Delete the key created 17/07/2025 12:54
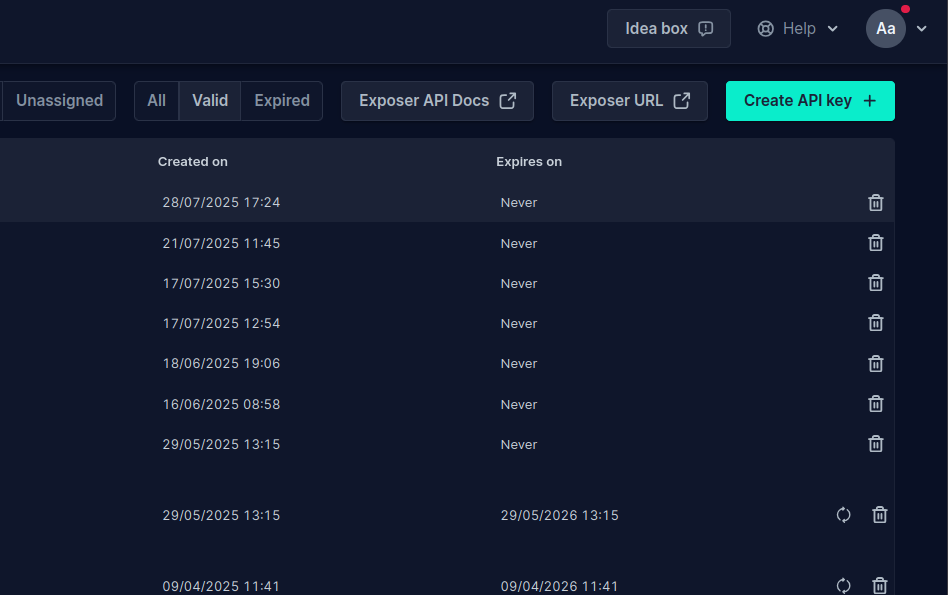 [875, 323]
